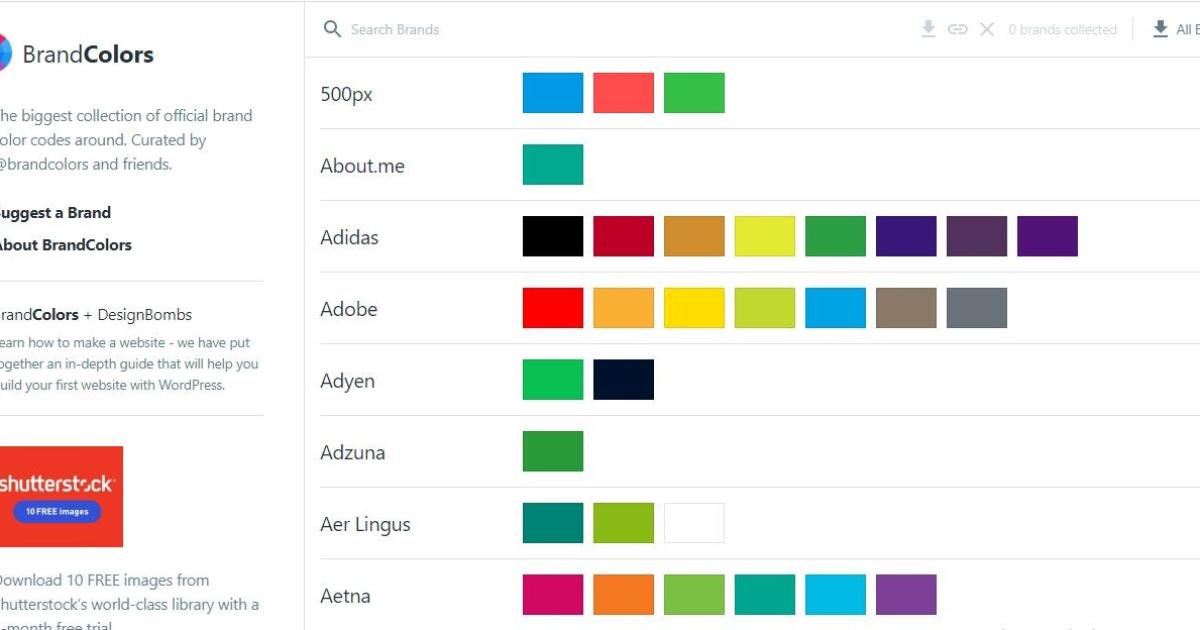
Task: Click the greyed download collected brands icon
Action: (x=928, y=29)
